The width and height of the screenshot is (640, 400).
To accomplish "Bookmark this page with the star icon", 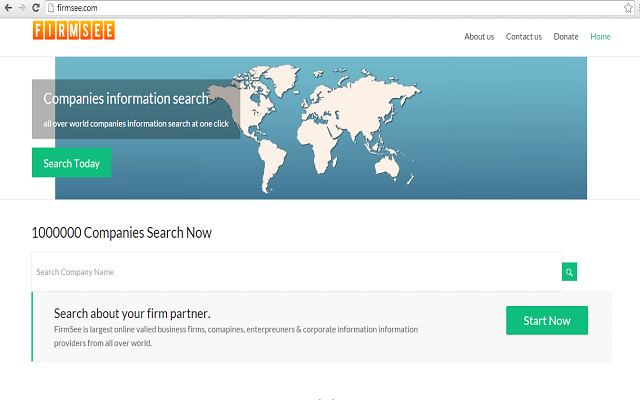I will tap(628, 7).
